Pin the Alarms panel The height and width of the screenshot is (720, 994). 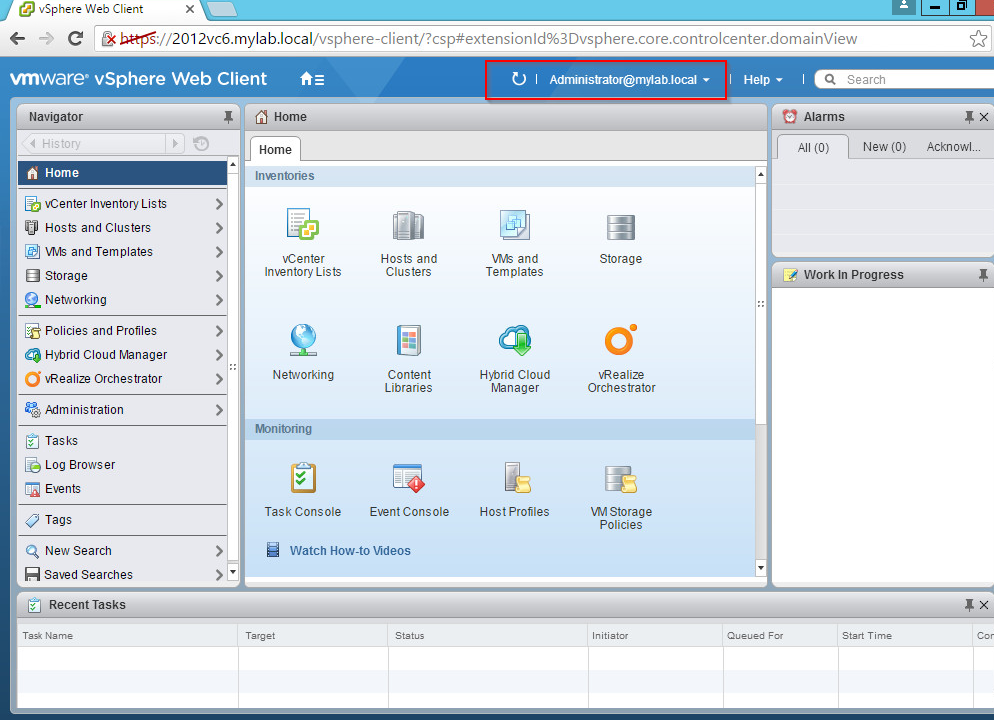click(x=969, y=117)
